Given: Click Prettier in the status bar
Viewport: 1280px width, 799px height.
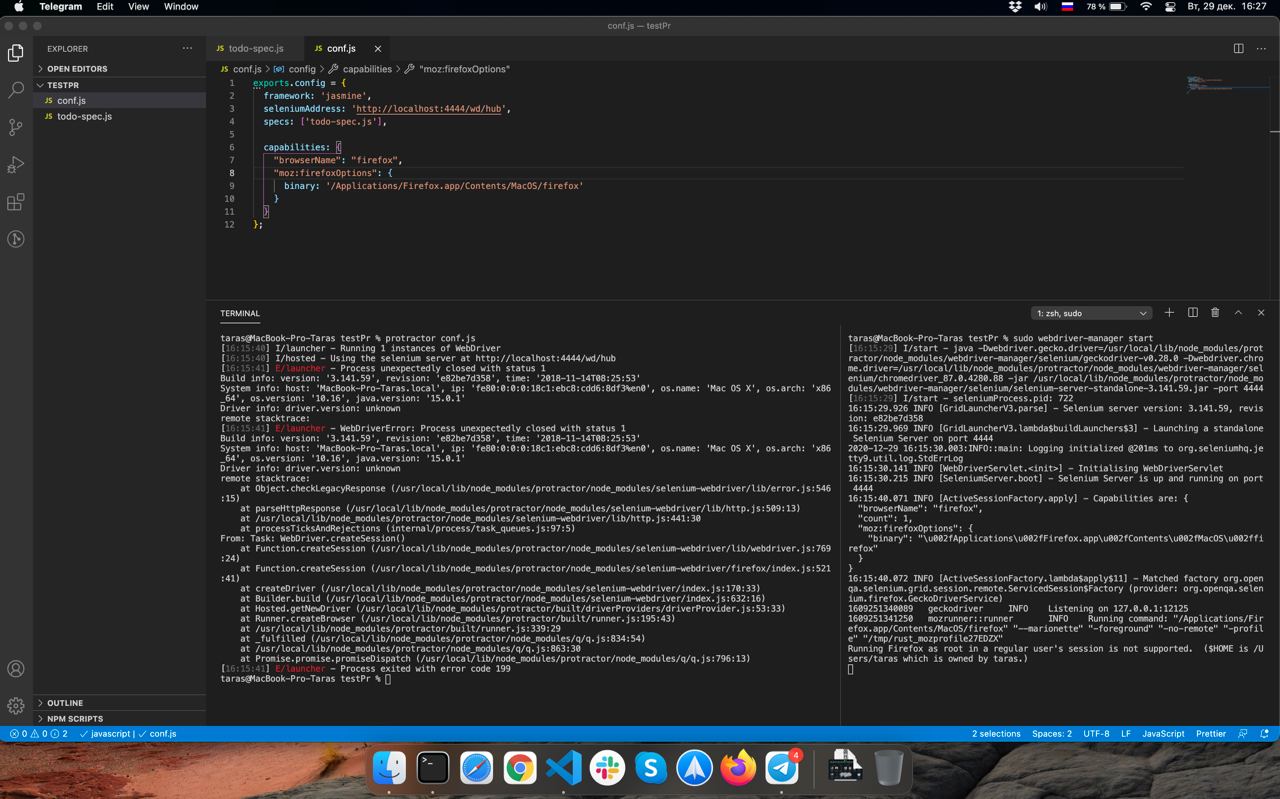Looking at the screenshot, I should tap(1211, 734).
